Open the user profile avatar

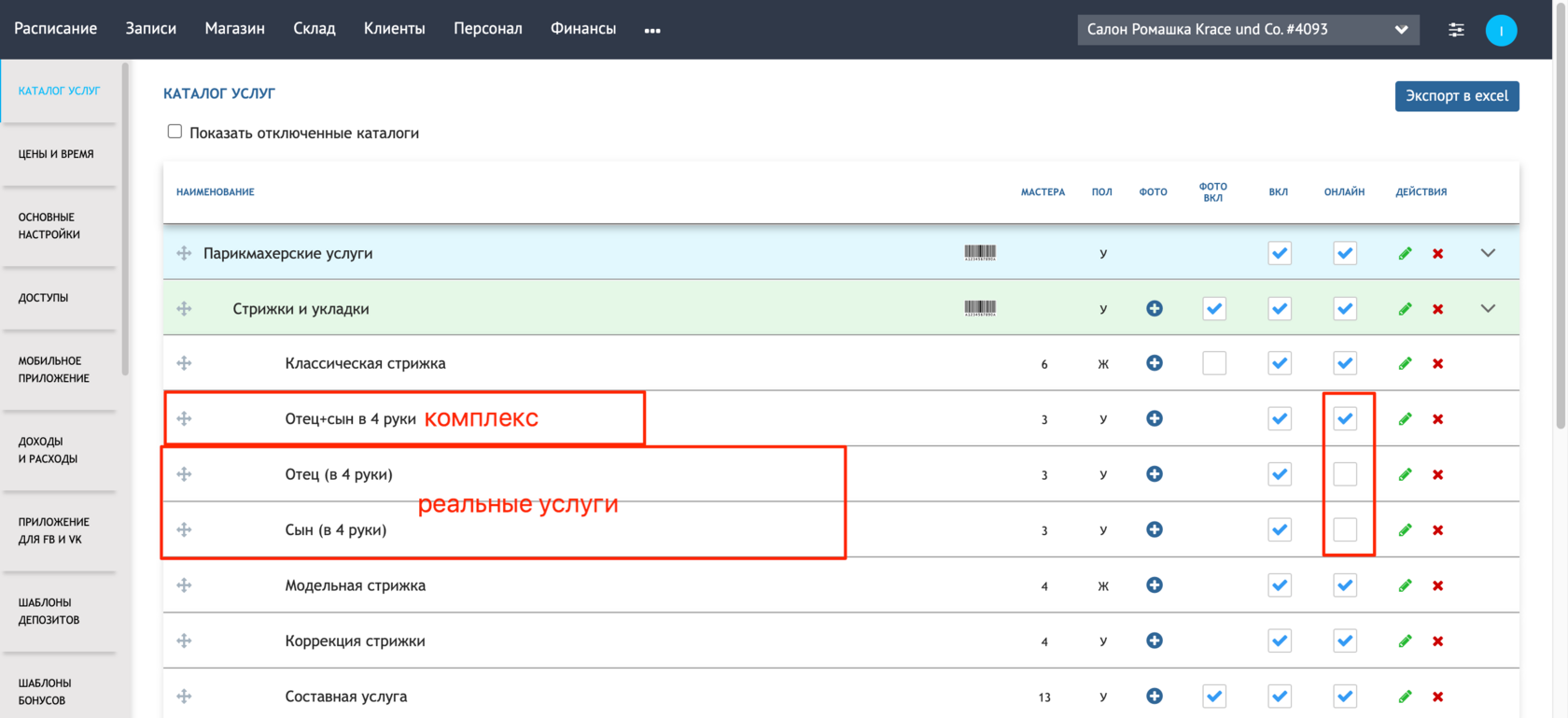point(1501,30)
